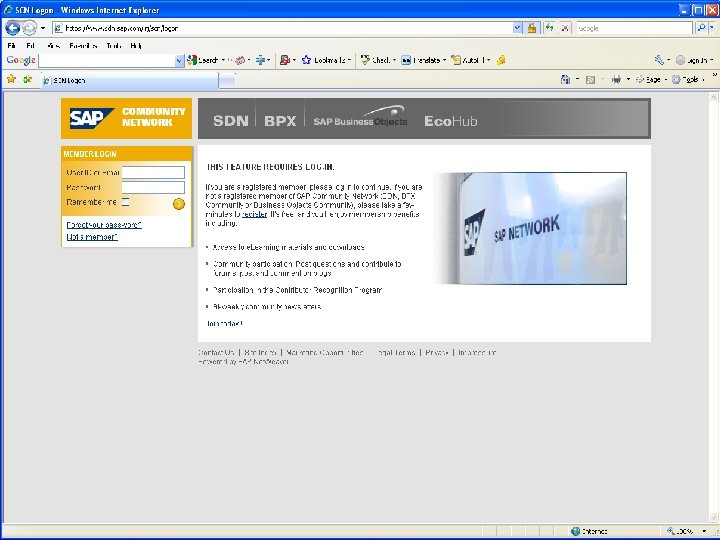Open the recent pages dropdown beside Forward
Viewport: 720px width, 540px height.
click(x=43, y=28)
